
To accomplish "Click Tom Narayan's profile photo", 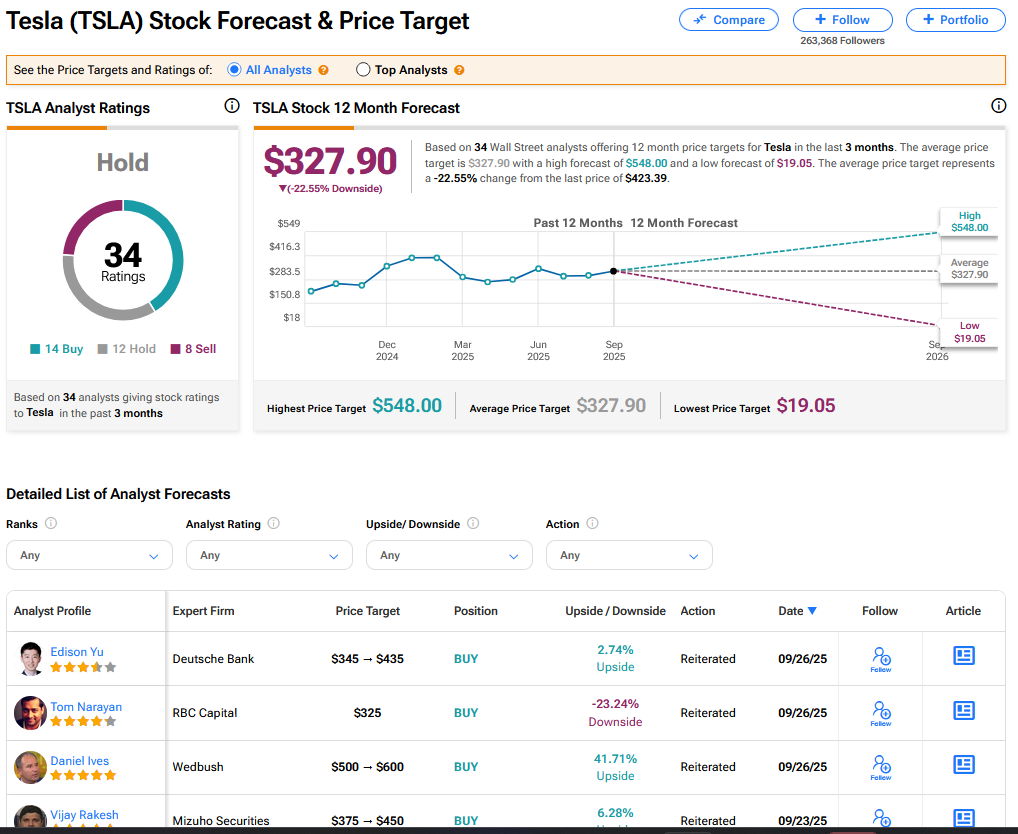I will 31,713.
